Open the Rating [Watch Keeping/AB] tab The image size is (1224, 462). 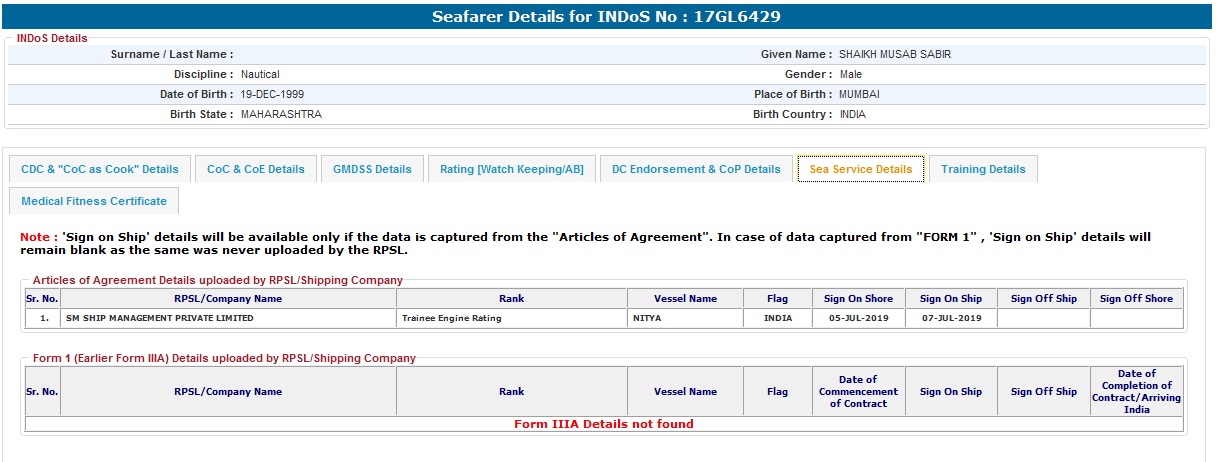512,169
